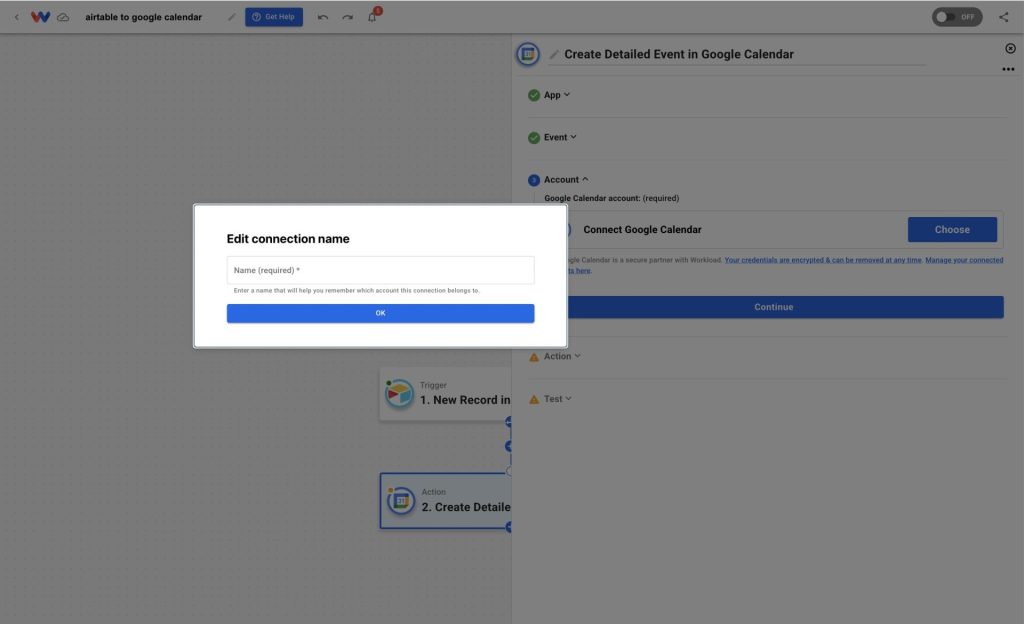Open the Workload logo home
1024x624 pixels.
pos(40,17)
